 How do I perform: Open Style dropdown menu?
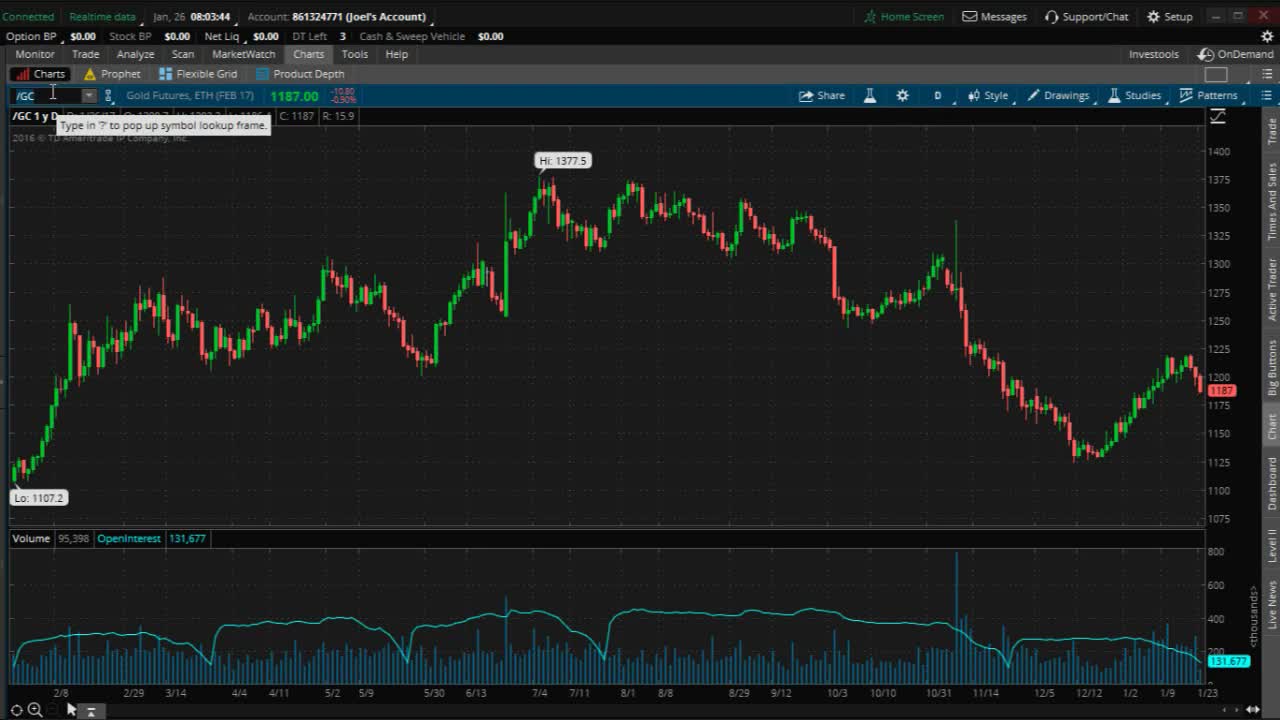pyautogui.click(x=988, y=96)
